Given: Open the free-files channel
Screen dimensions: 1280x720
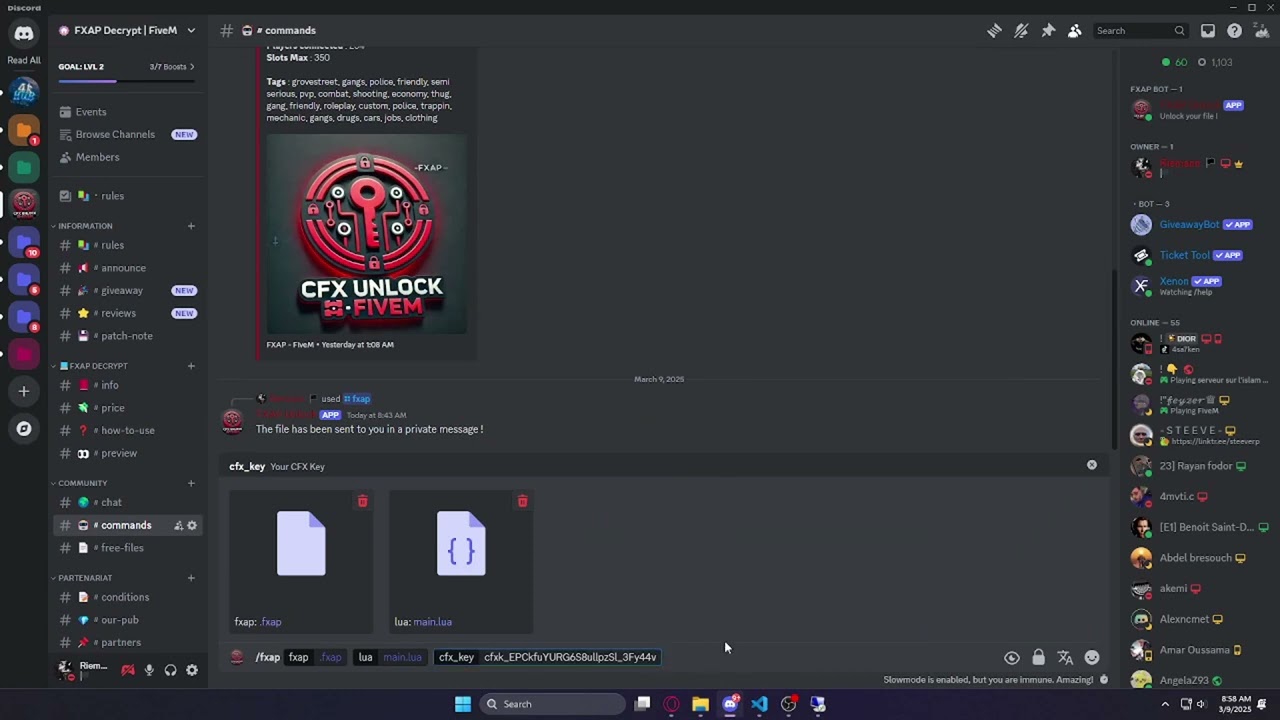Looking at the screenshot, I should [x=127, y=548].
